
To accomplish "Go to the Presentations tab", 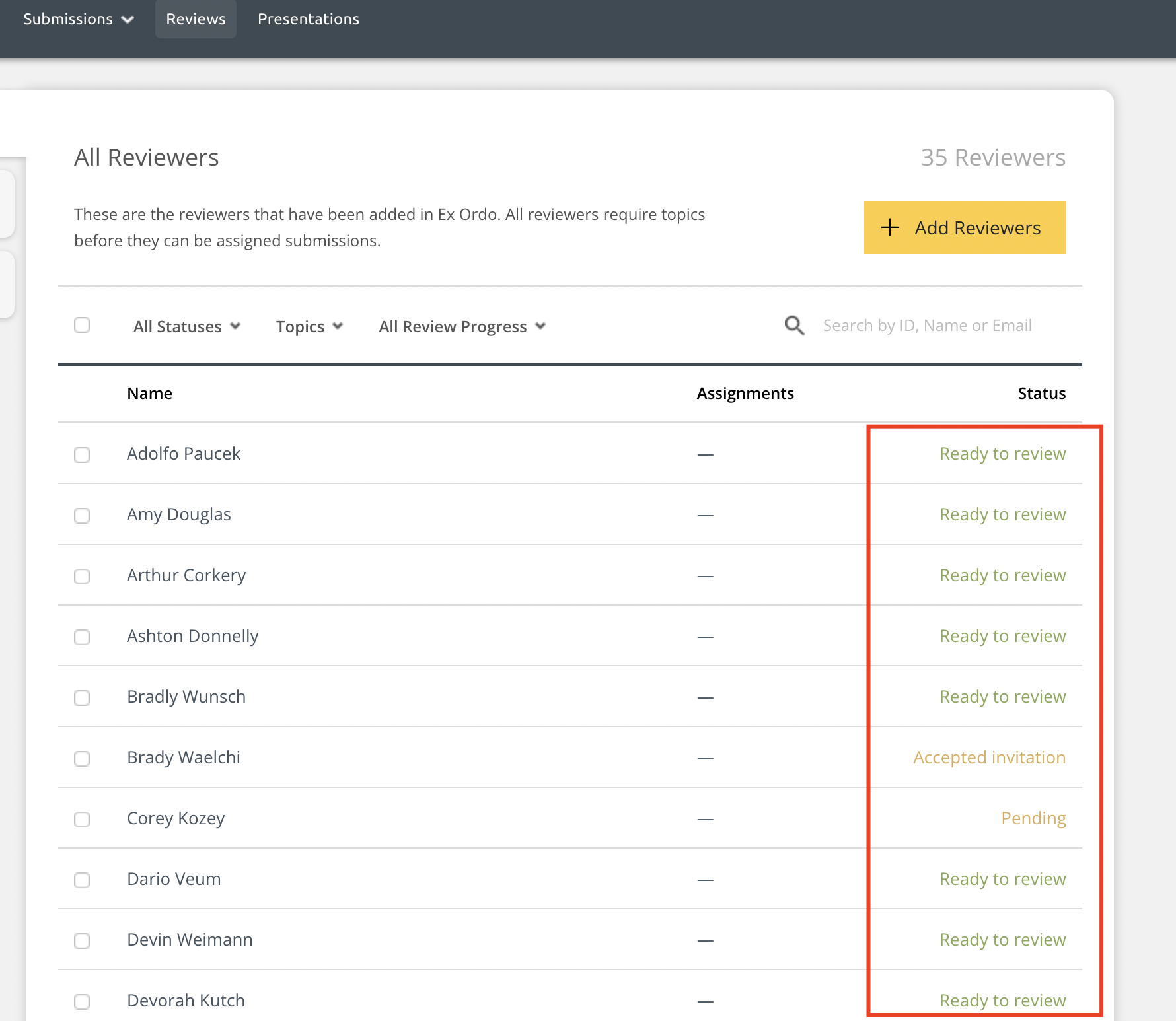I will tap(309, 19).
